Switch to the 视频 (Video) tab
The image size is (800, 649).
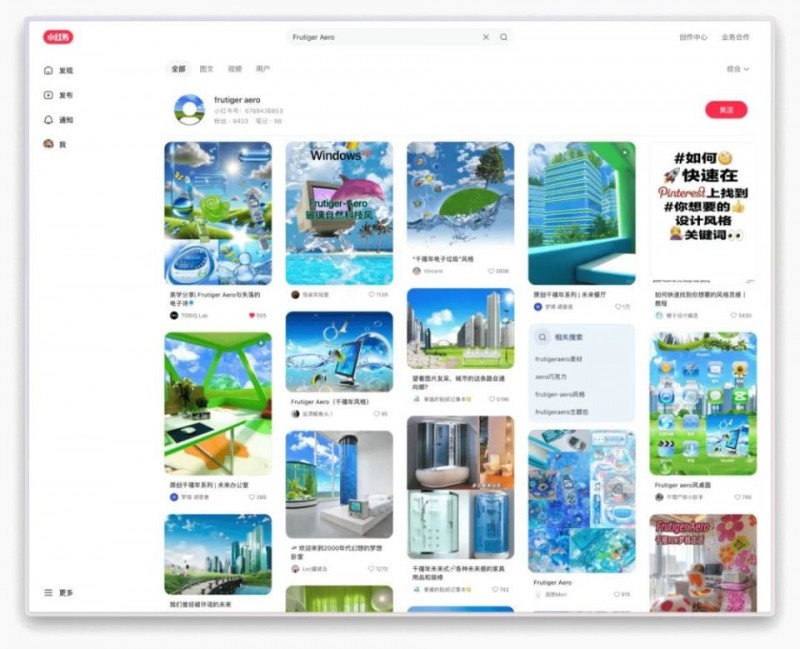235,69
